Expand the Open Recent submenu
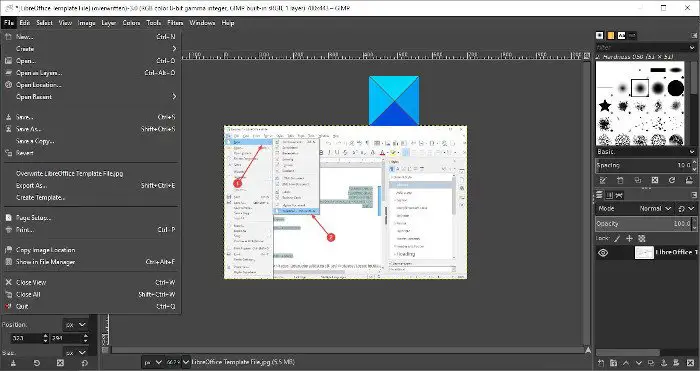Viewport: 700px width, 371px height. click(90, 96)
